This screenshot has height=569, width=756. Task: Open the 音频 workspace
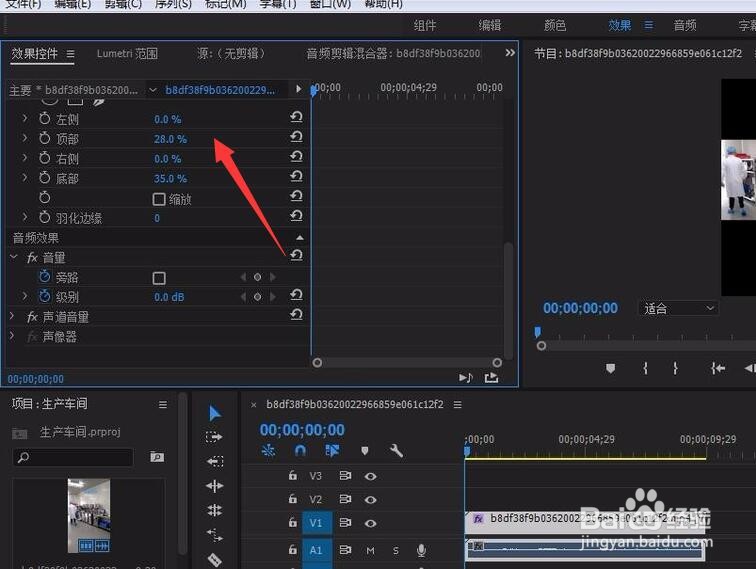point(685,25)
